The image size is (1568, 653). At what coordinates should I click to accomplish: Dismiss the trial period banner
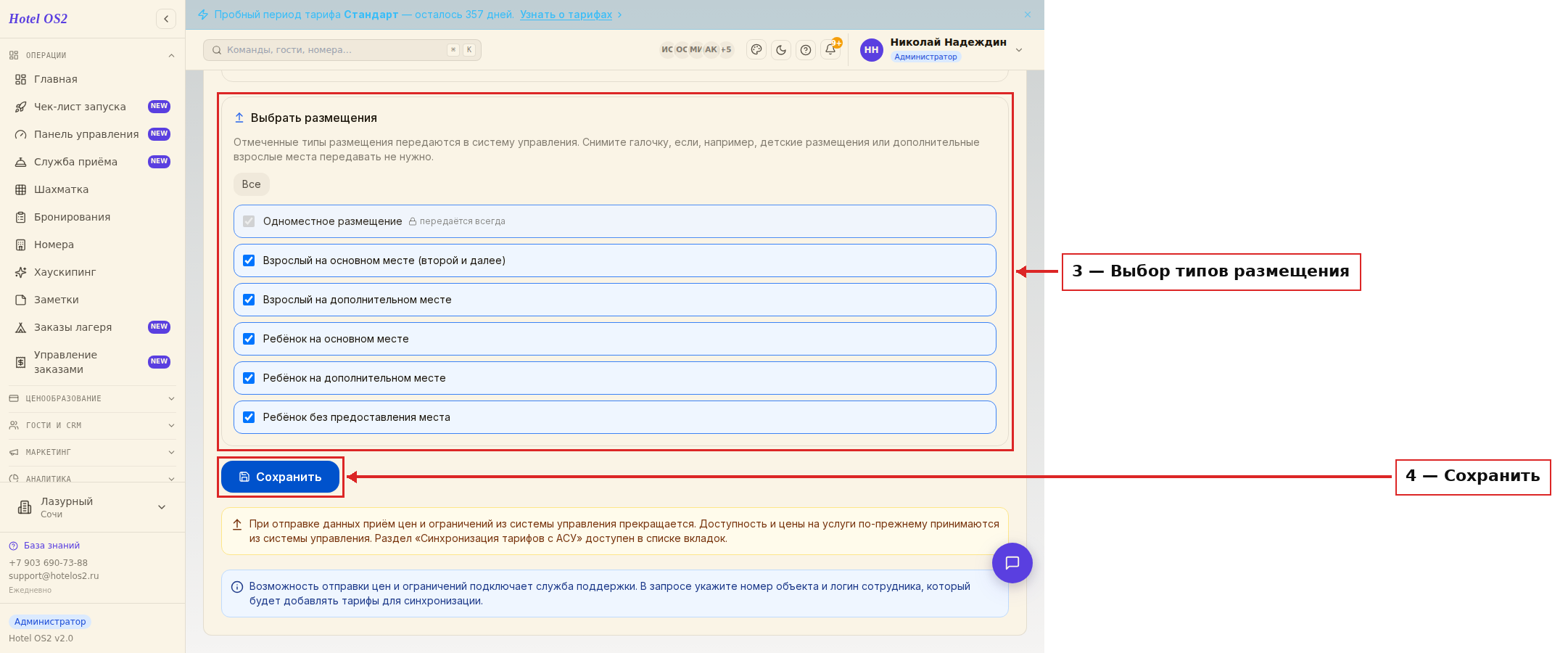(x=1028, y=15)
